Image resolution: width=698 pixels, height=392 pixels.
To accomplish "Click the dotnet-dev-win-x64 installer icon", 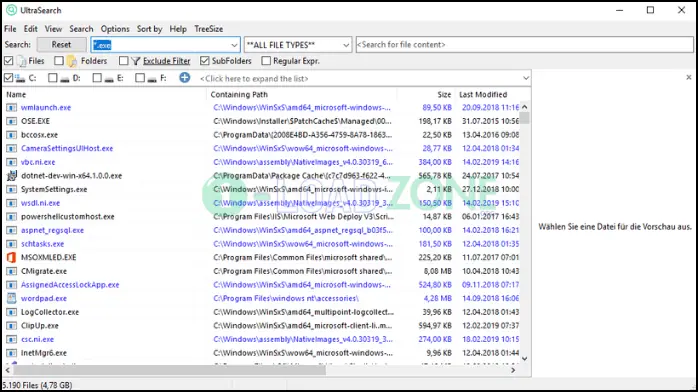I will [12, 176].
